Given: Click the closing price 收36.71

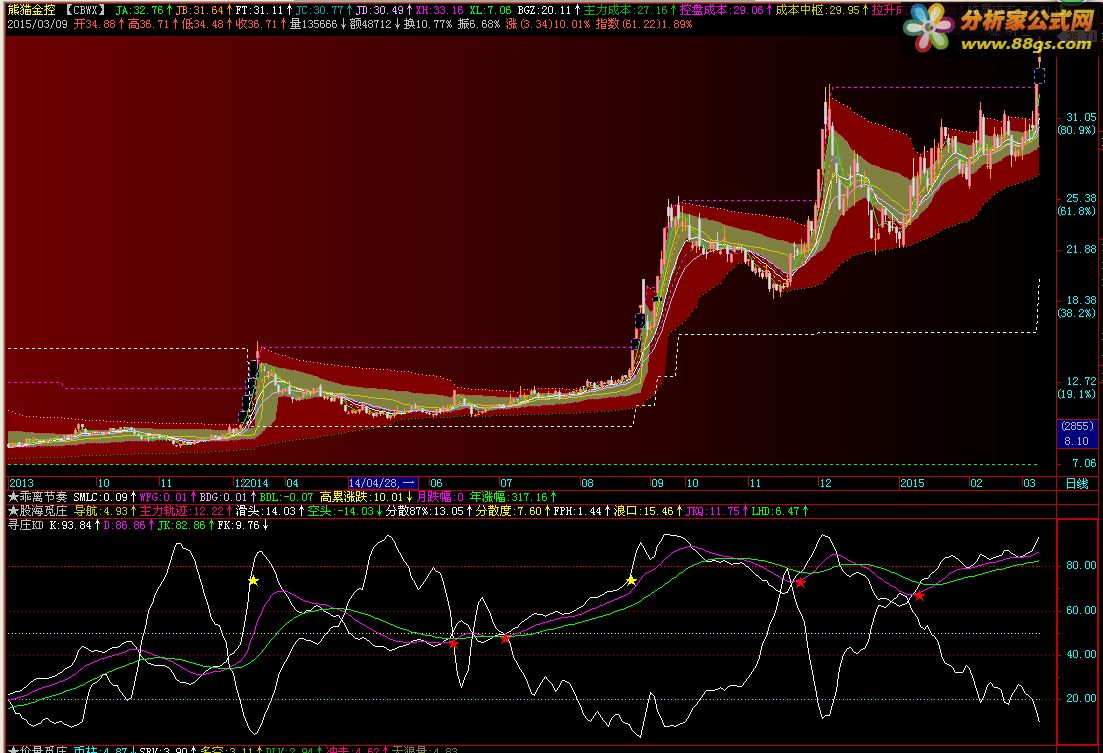Looking at the screenshot, I should coord(256,24).
